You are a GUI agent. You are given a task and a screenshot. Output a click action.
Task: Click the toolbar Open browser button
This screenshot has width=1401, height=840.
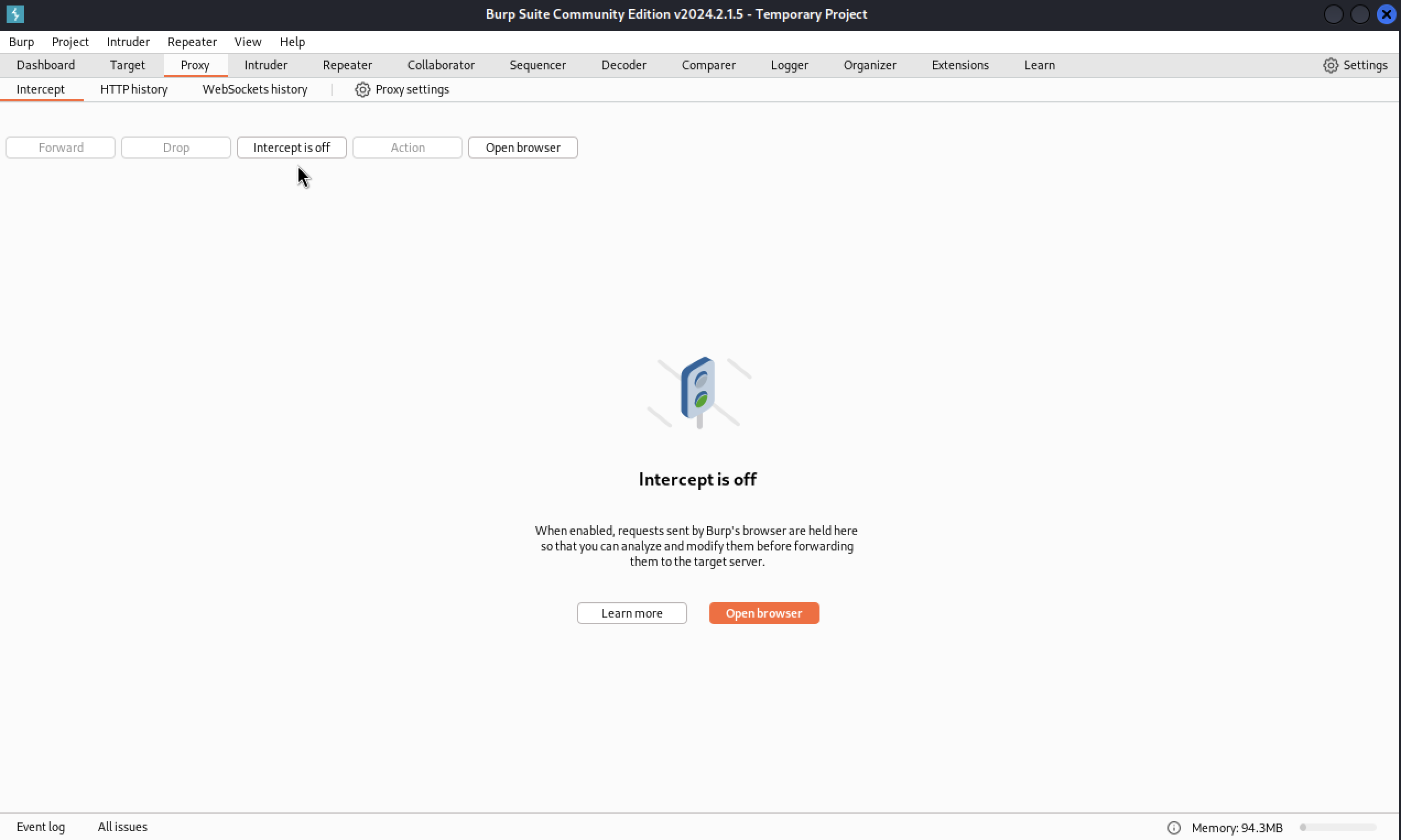tap(523, 148)
